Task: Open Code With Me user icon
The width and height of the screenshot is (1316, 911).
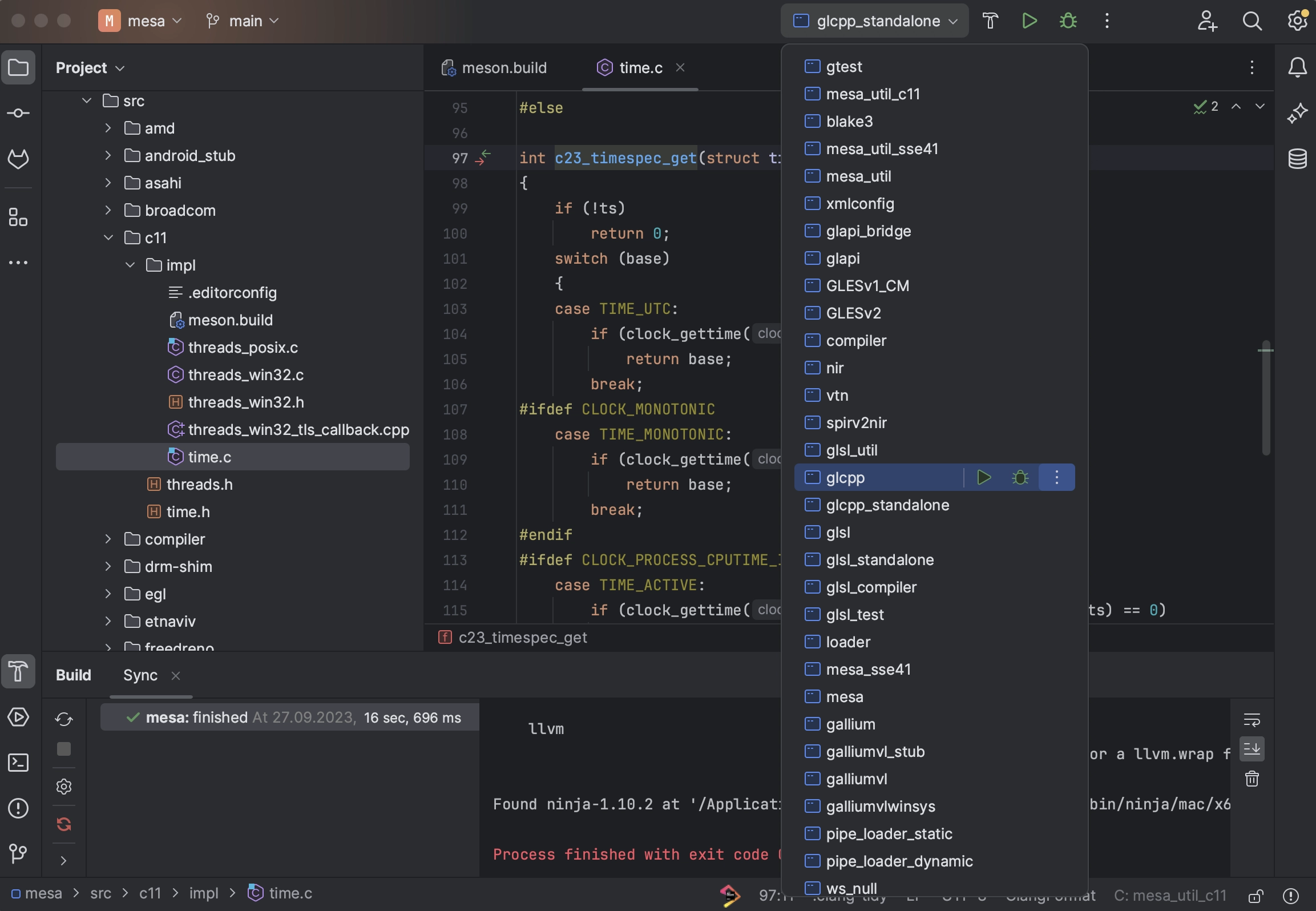Action: (1207, 21)
